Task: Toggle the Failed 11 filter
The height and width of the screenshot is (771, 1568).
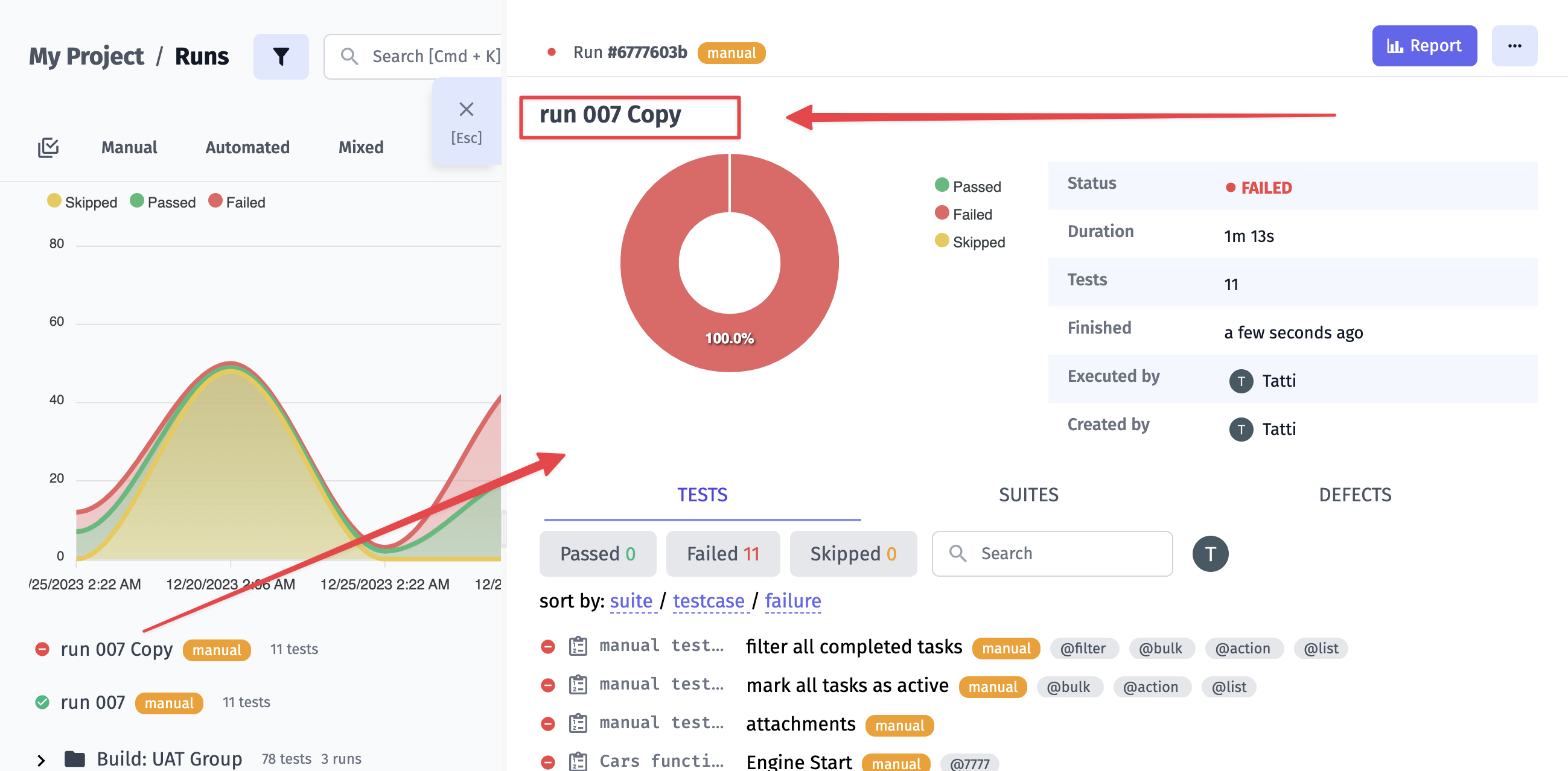Action: [722, 553]
